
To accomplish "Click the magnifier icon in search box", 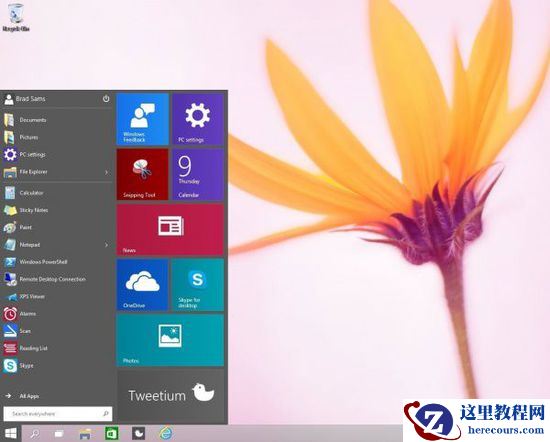I will pos(106,414).
